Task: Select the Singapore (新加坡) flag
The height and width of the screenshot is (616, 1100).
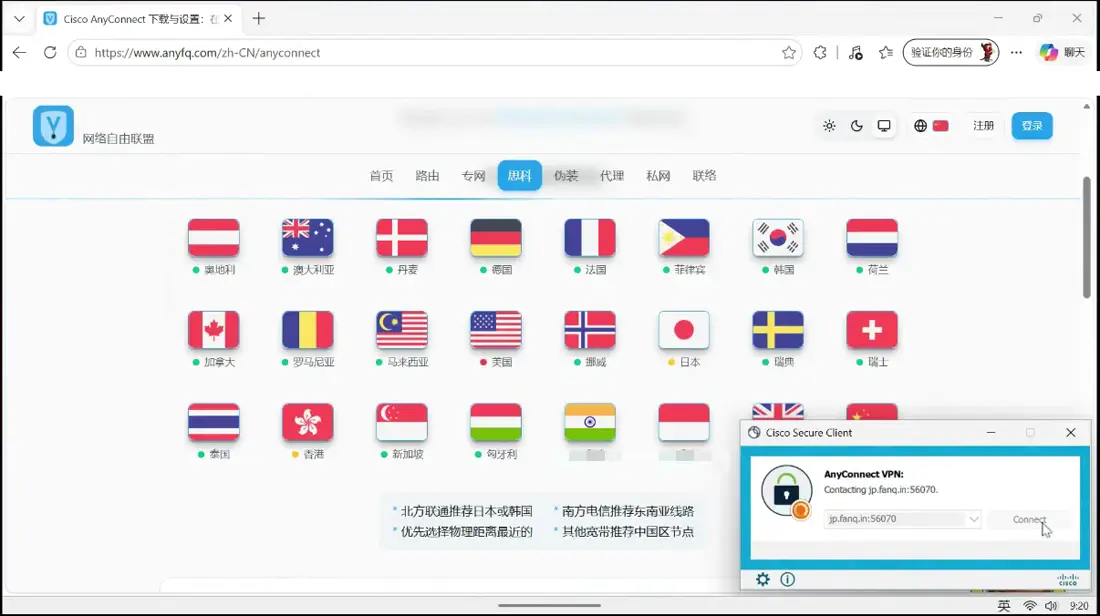Action: point(401,422)
